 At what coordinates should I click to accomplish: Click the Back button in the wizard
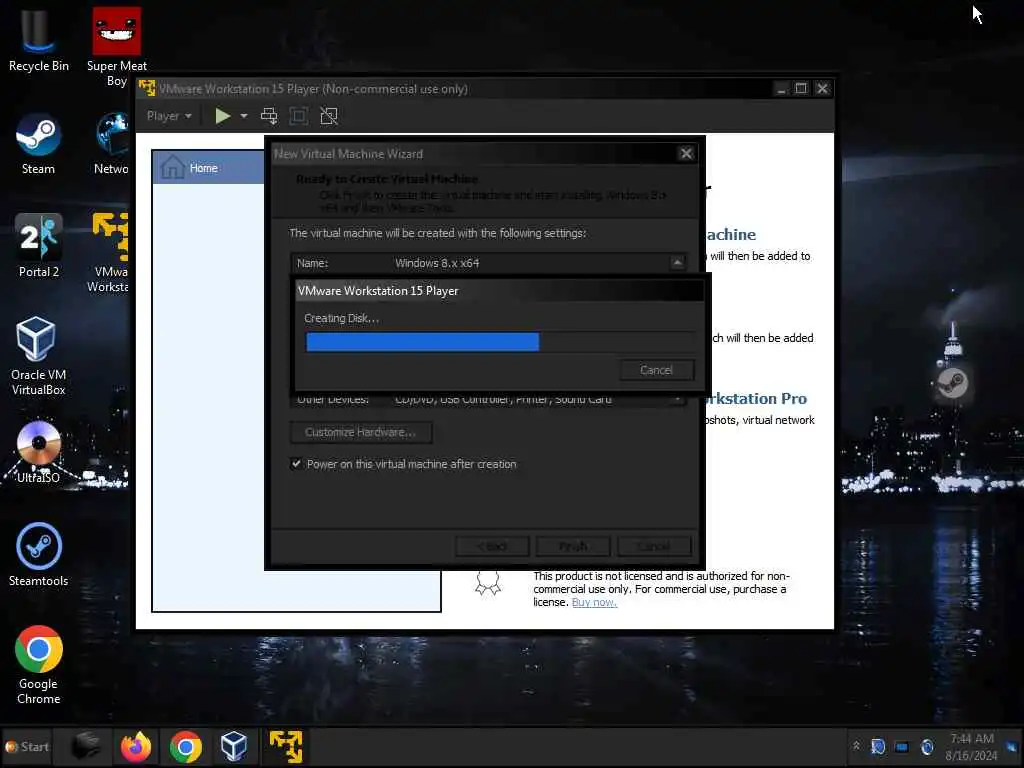click(492, 547)
